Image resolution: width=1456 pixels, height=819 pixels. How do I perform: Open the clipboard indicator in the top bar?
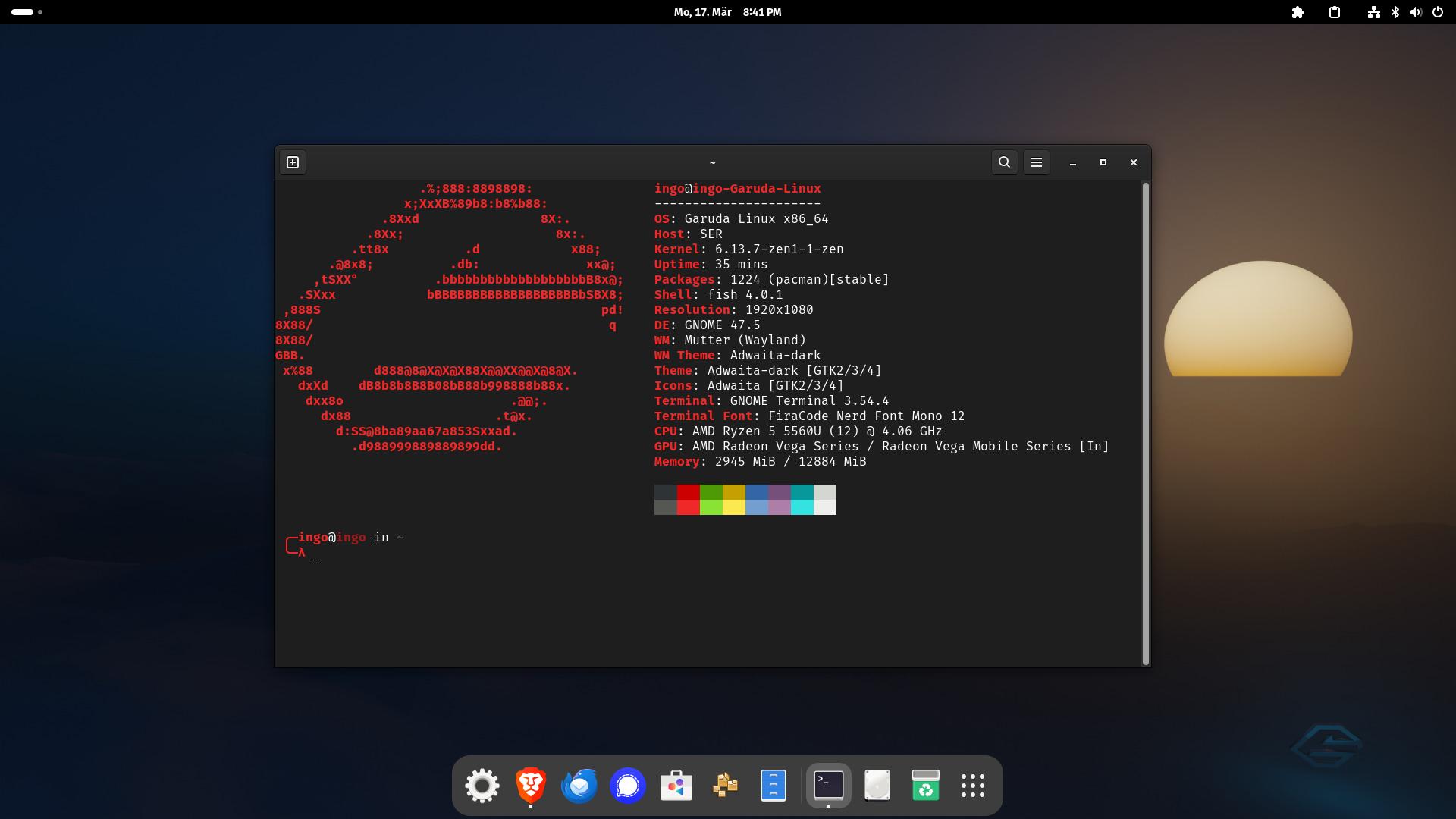click(1335, 12)
